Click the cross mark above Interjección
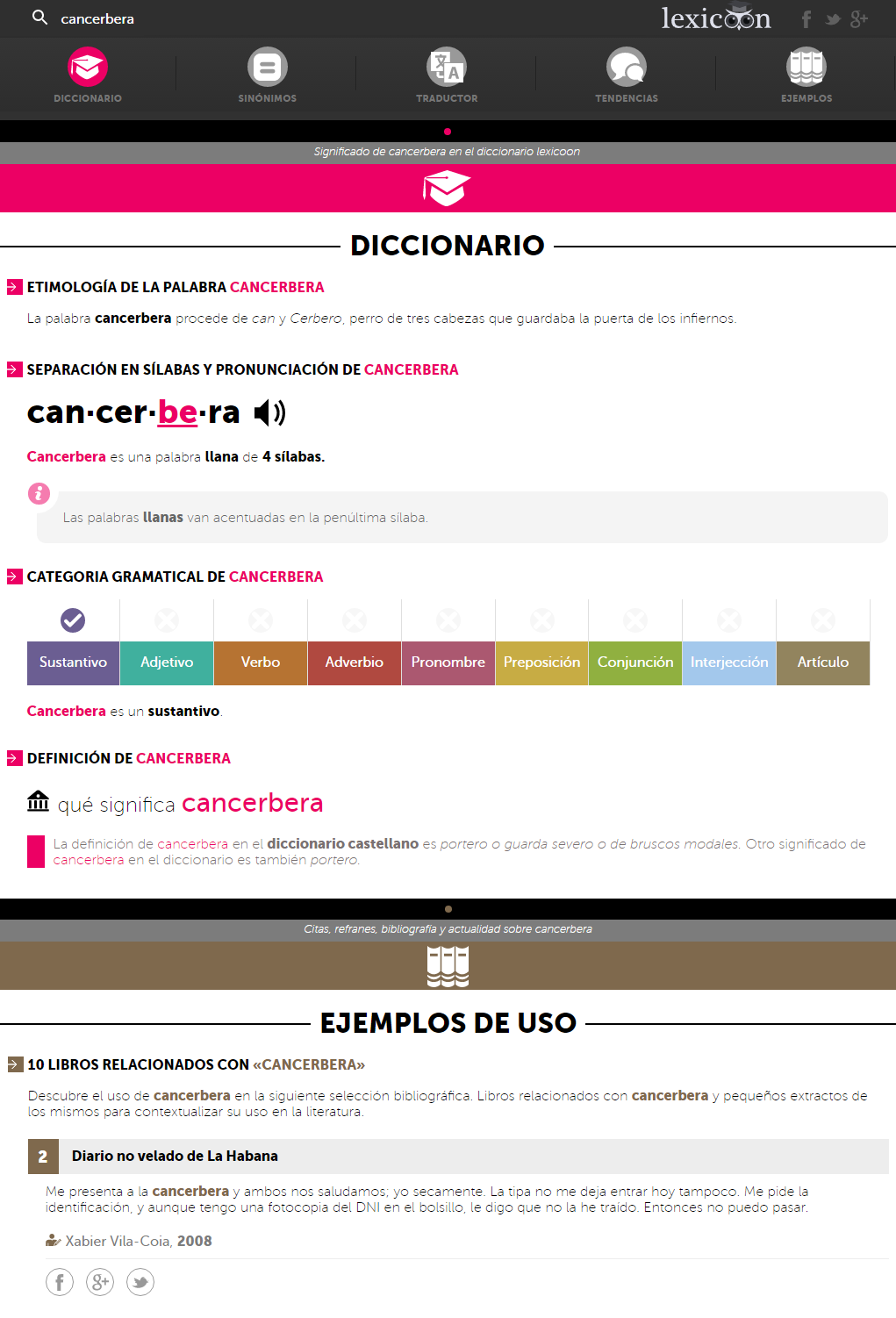Image resolution: width=896 pixels, height=1318 pixels. pos(729,620)
